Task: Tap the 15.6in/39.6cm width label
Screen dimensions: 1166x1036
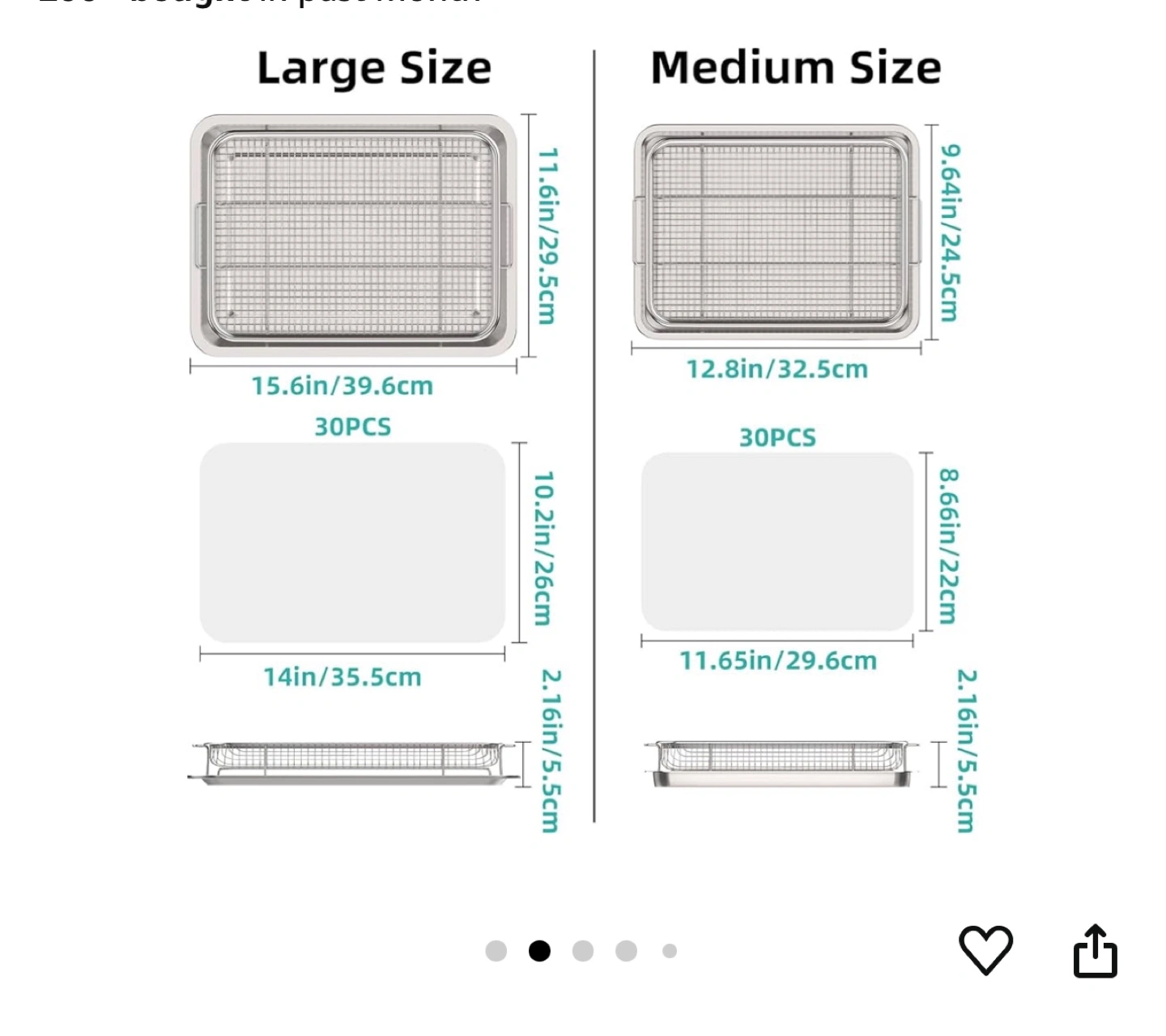Action: click(343, 386)
